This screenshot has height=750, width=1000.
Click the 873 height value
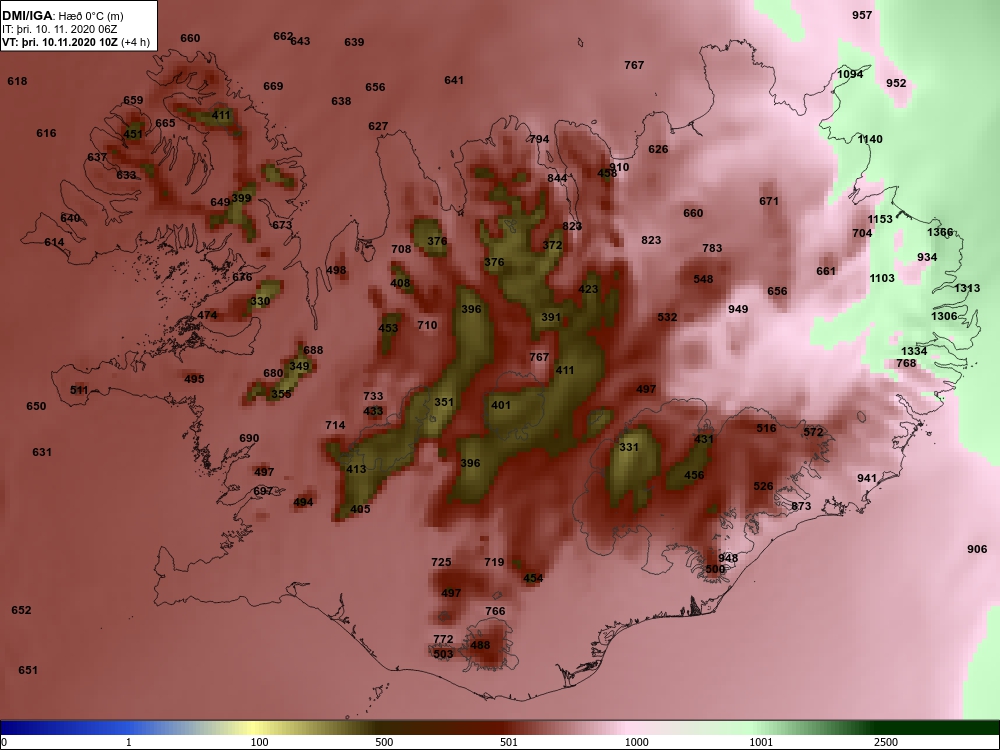tap(801, 506)
